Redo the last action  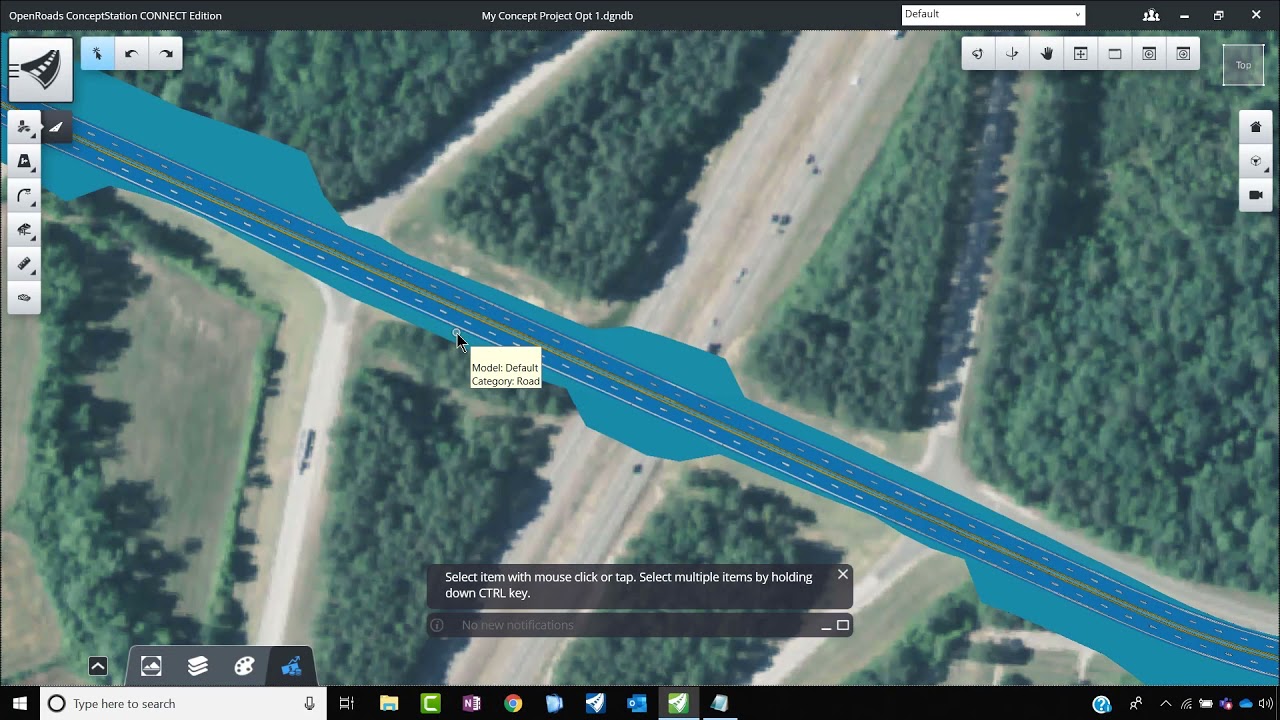click(166, 54)
